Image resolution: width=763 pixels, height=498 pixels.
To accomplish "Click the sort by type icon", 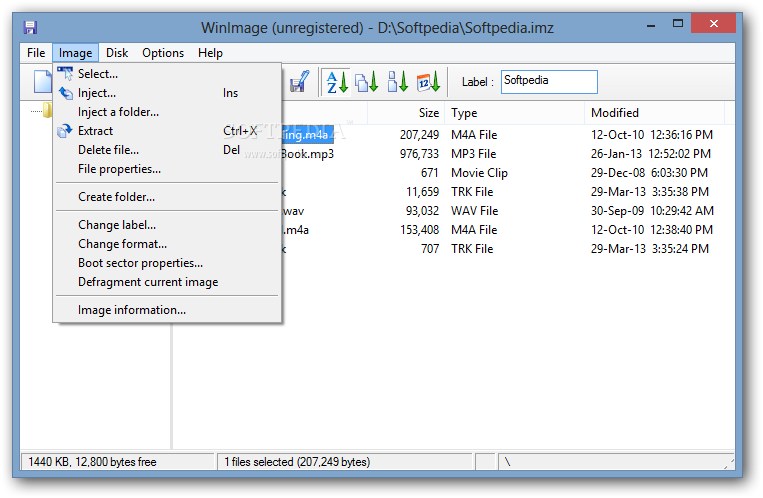I will tap(366, 82).
